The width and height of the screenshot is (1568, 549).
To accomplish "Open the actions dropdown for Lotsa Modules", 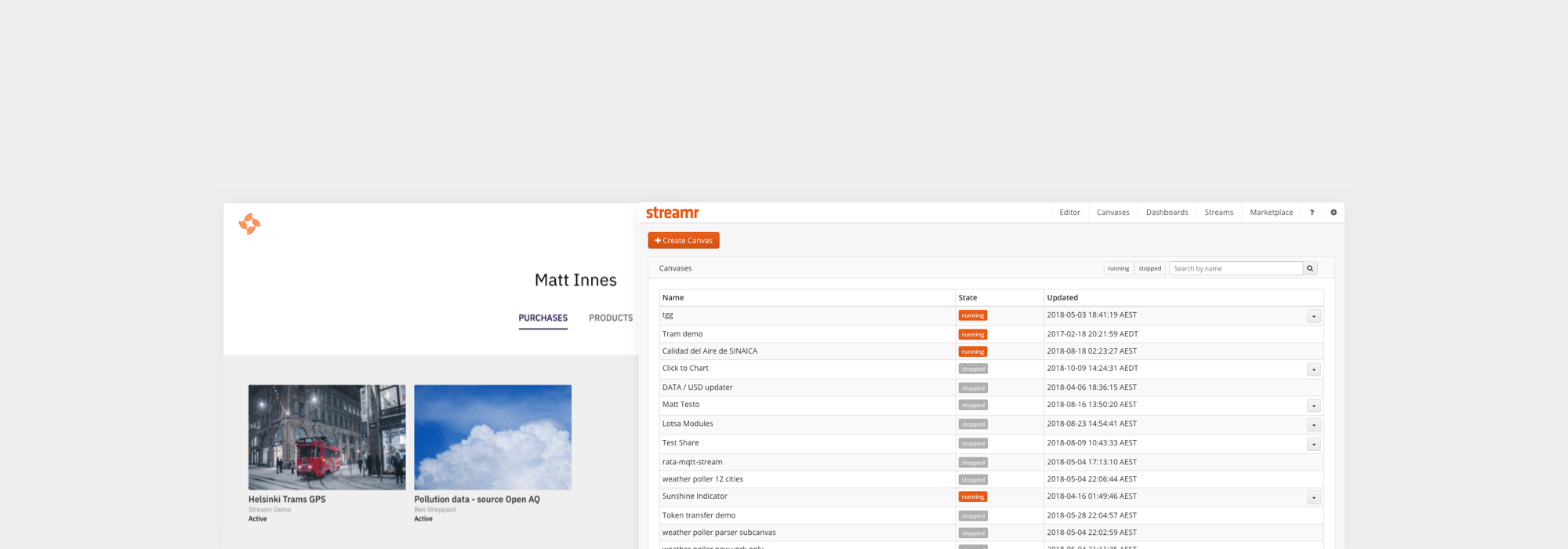I will click(x=1314, y=425).
